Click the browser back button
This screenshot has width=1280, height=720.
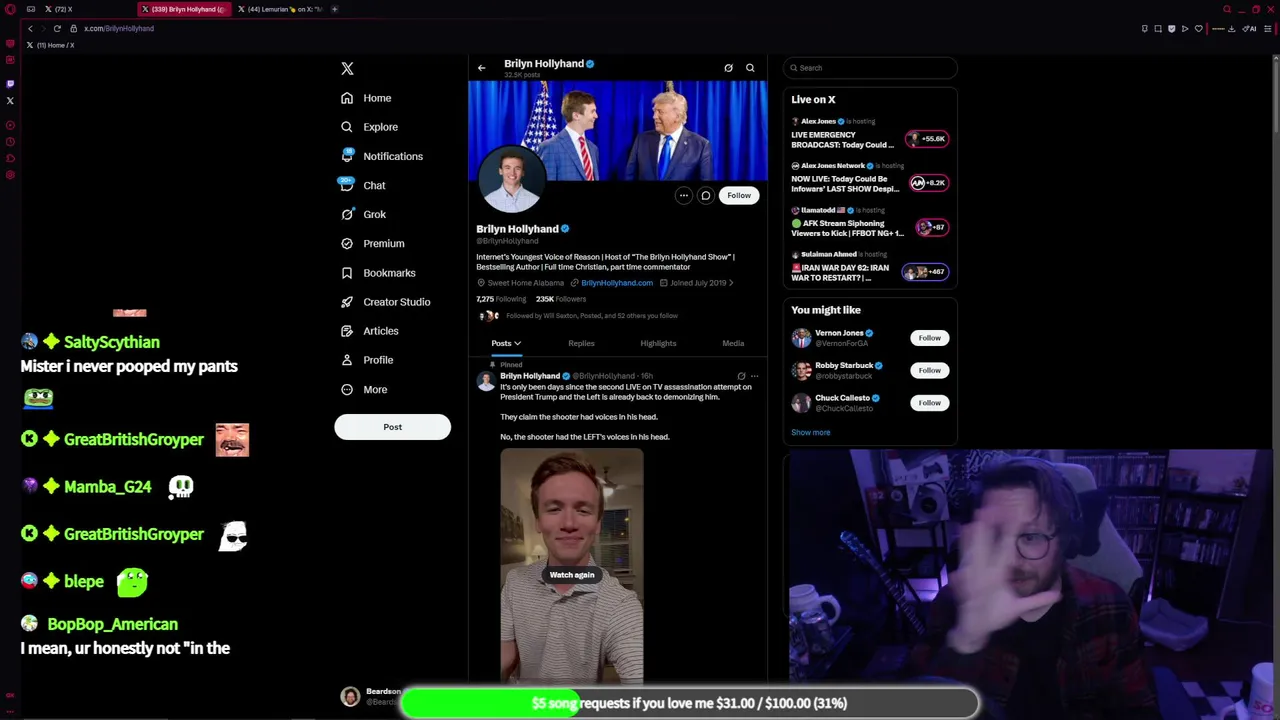click(x=30, y=28)
